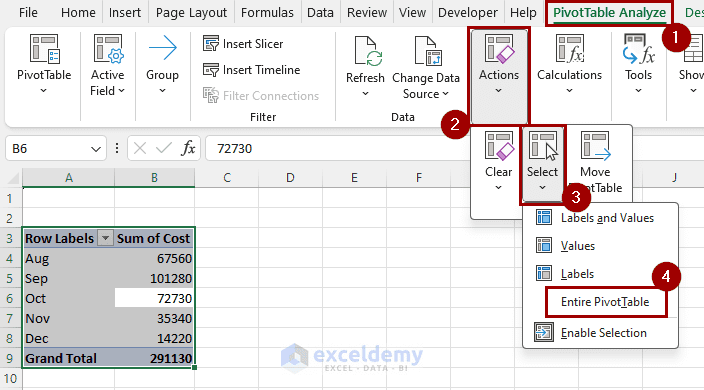This screenshot has width=704, height=390.
Task: Choose Labels from the Select menu
Action: coord(600,273)
